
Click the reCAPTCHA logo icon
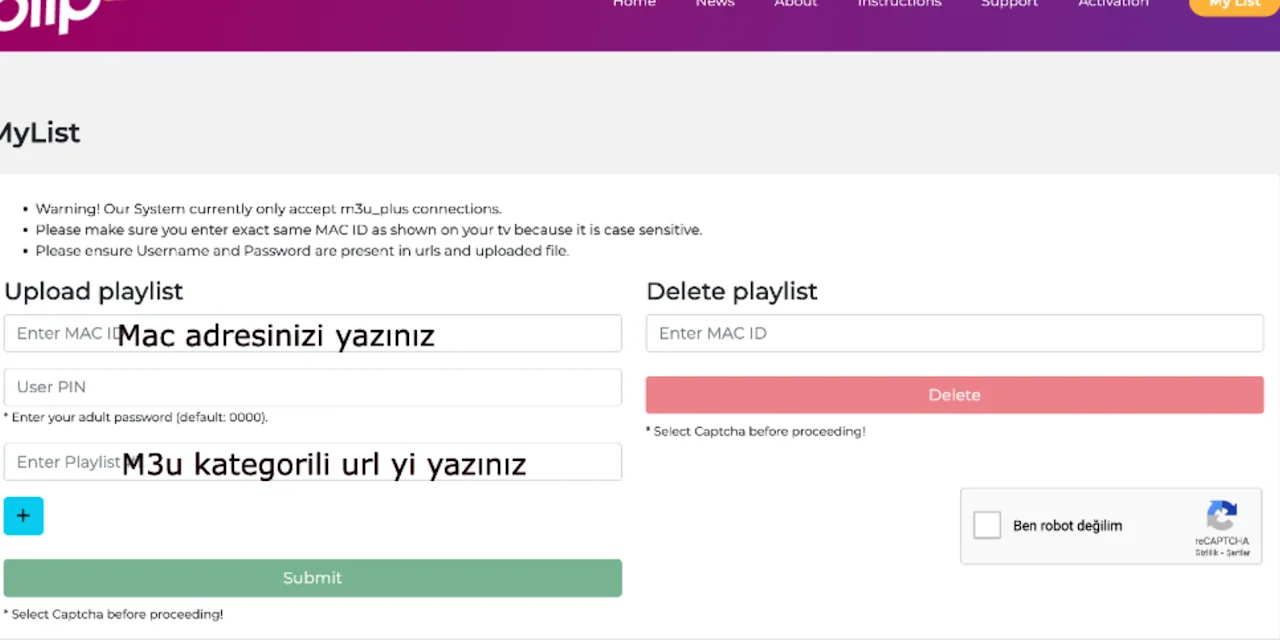pyautogui.click(x=1222, y=516)
